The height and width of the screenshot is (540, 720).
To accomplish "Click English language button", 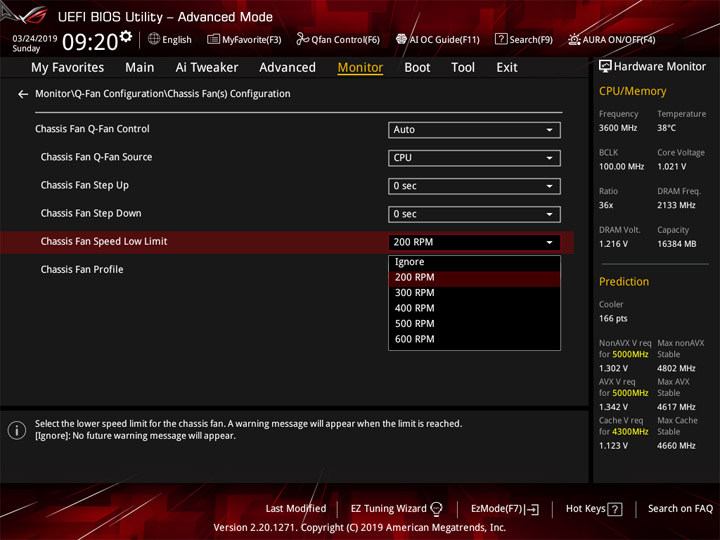I will click(x=177, y=40).
